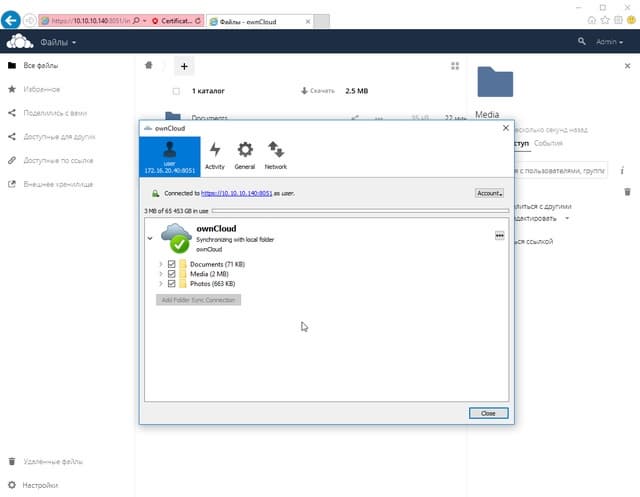Viewport: 640px width, 497px height.
Task: Open the General settings tab in ownCloud client
Action: coord(245,155)
